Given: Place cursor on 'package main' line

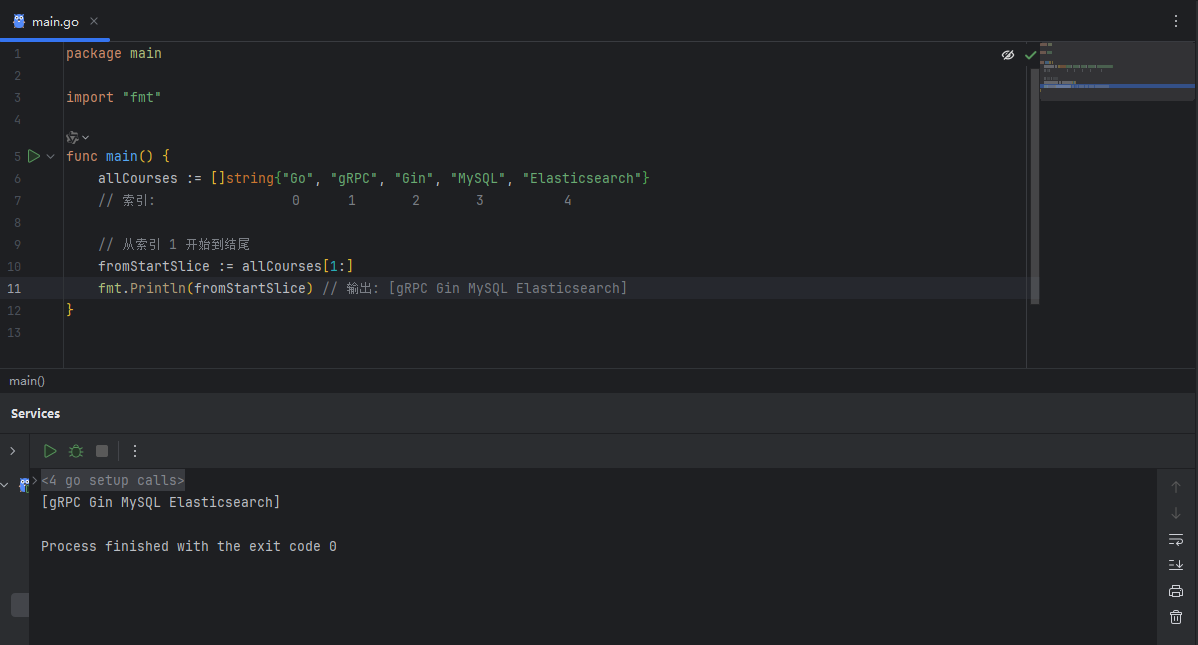Looking at the screenshot, I should tap(114, 53).
